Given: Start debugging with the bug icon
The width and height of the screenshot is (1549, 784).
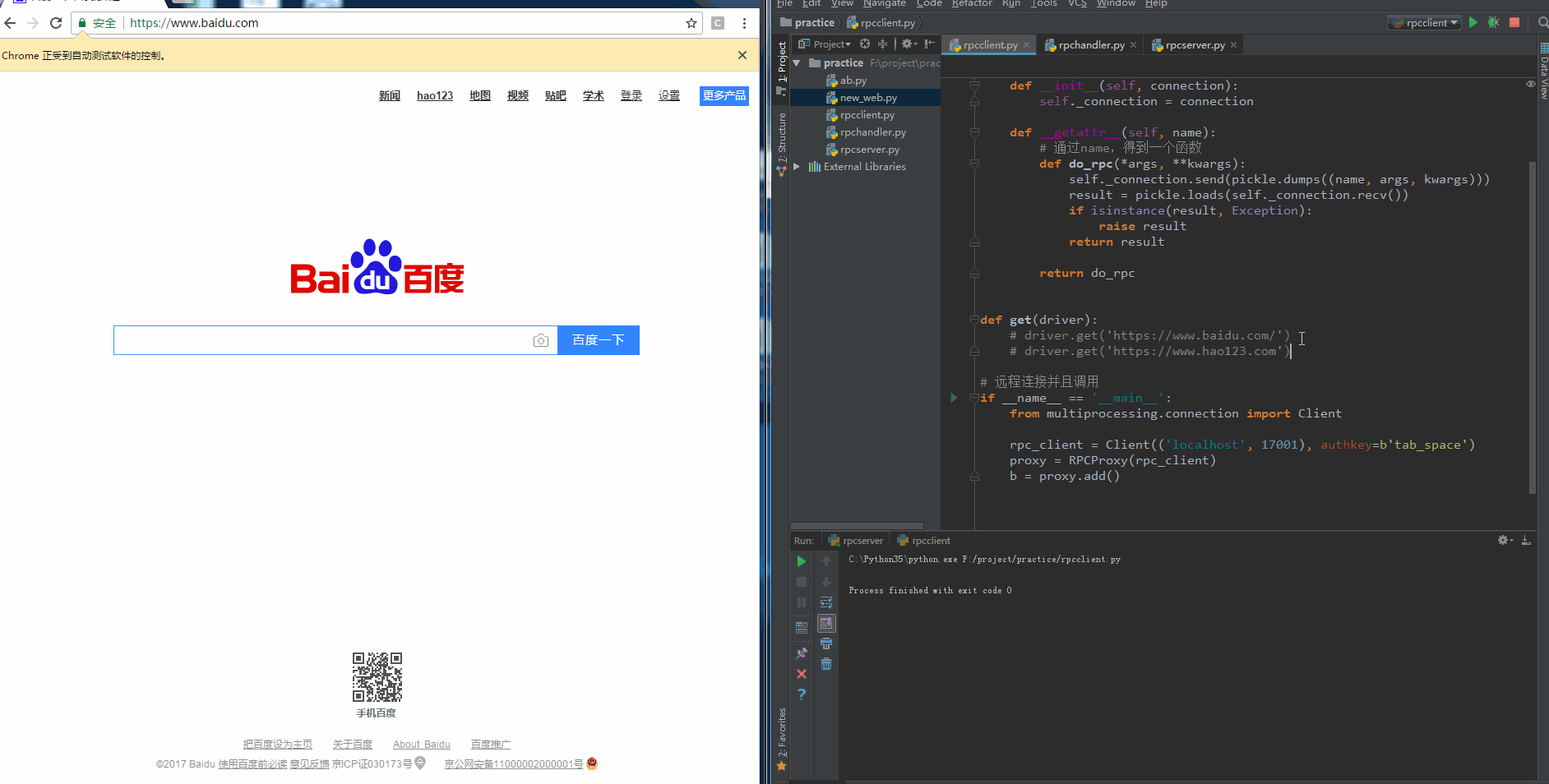Looking at the screenshot, I should 1494,23.
